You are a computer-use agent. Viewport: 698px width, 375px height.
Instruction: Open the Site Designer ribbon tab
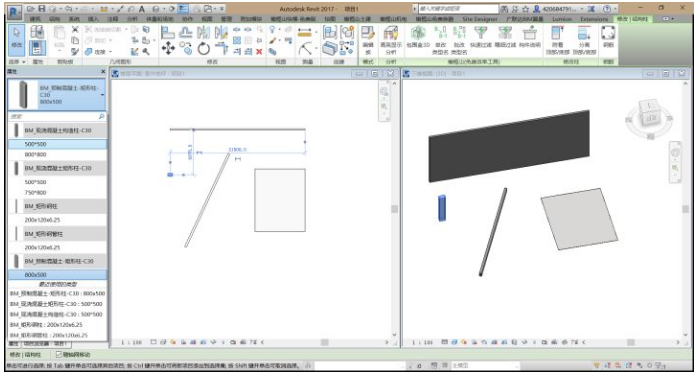click(x=479, y=19)
